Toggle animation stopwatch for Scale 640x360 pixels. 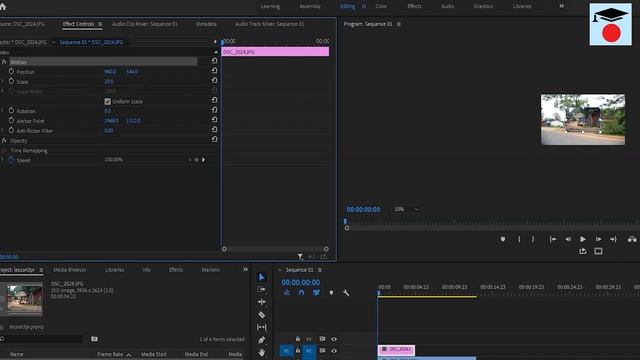click(11, 81)
